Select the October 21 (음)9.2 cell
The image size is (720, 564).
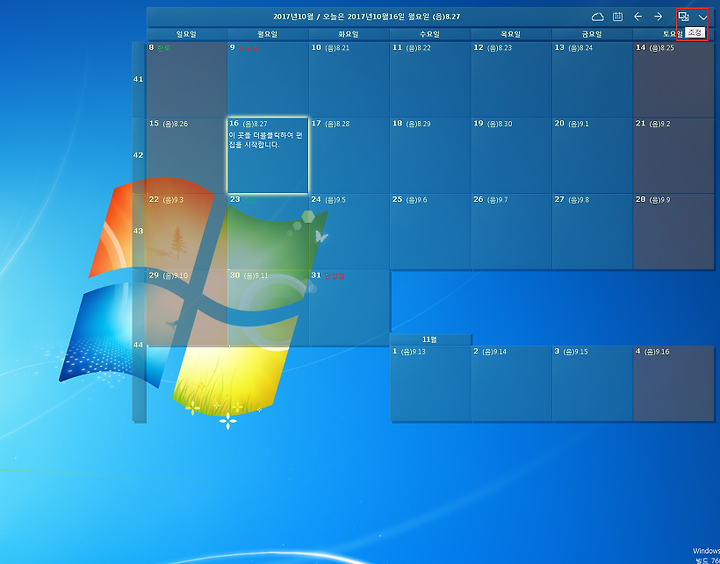pos(674,156)
